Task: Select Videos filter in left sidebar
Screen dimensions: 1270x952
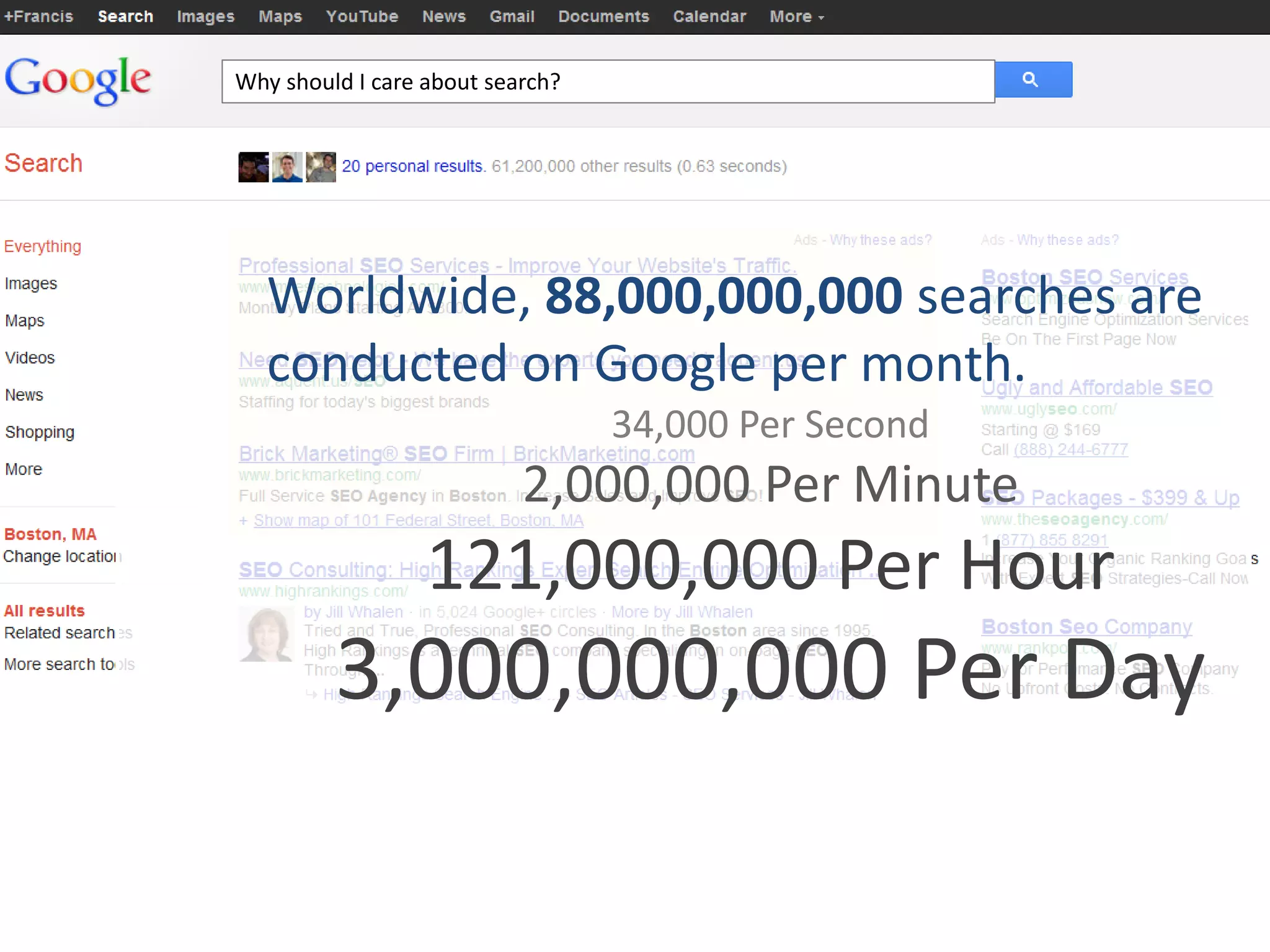Action: pos(30,358)
